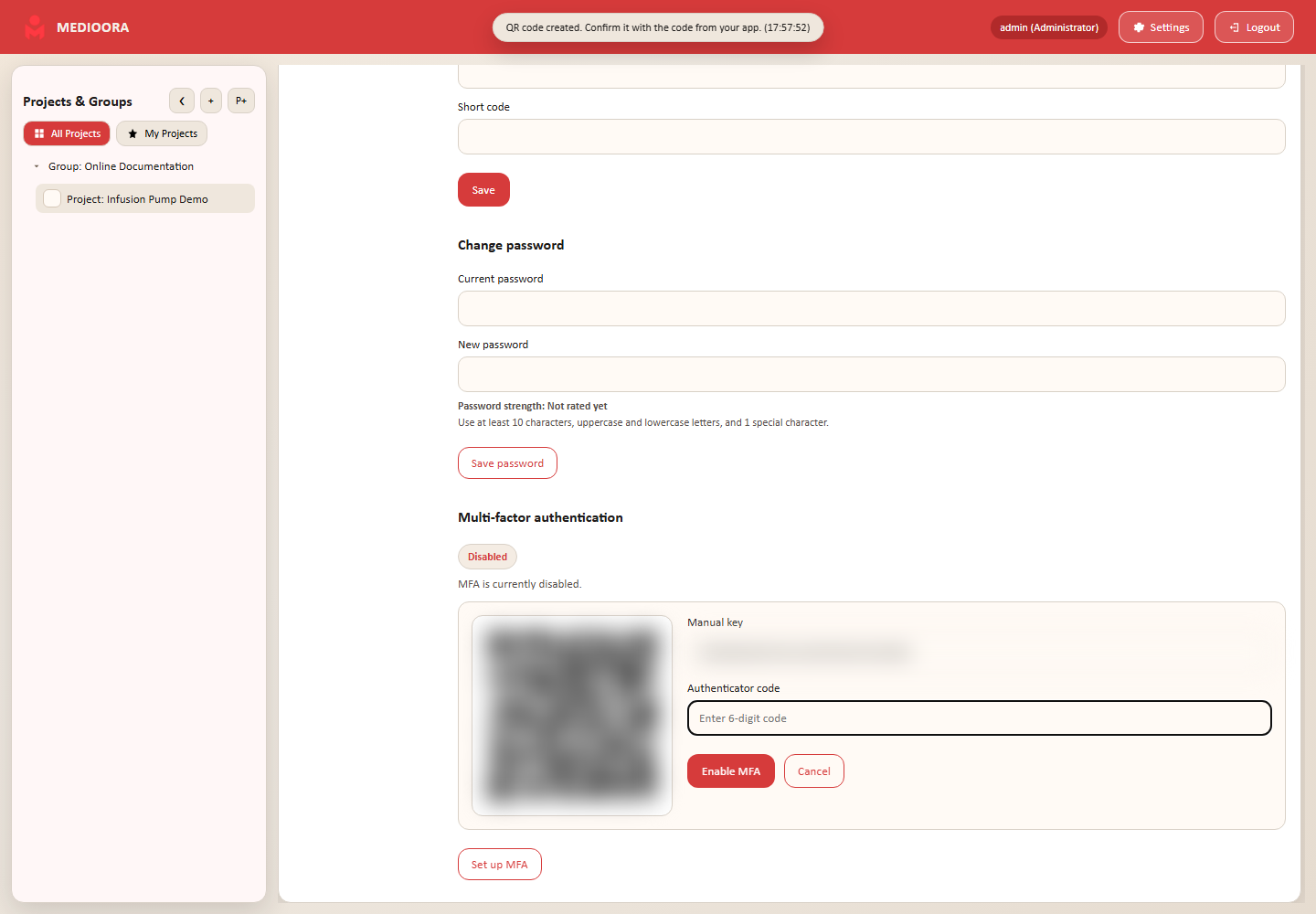
Task: Click the Medioora logo icon
Action: coord(35,27)
